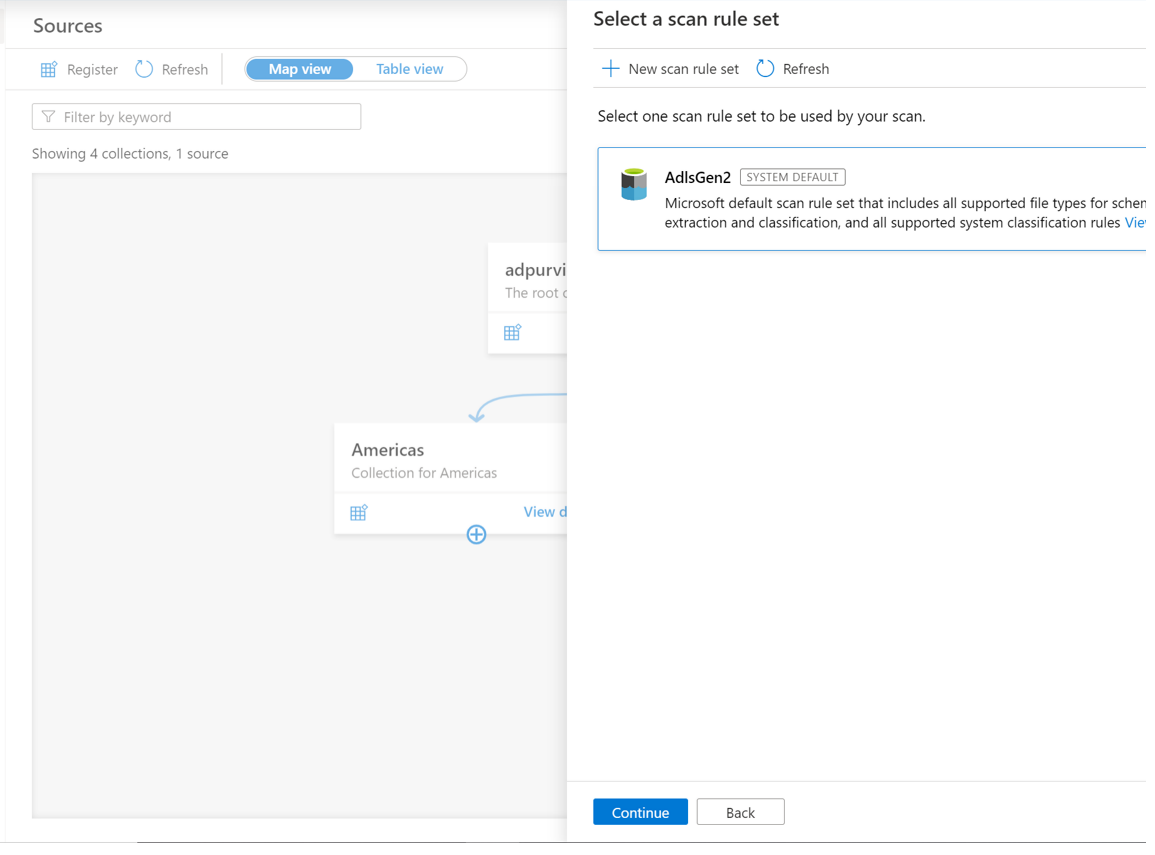1155x855 pixels.
Task: Click the scan rule set Refresh icon
Action: pos(765,68)
